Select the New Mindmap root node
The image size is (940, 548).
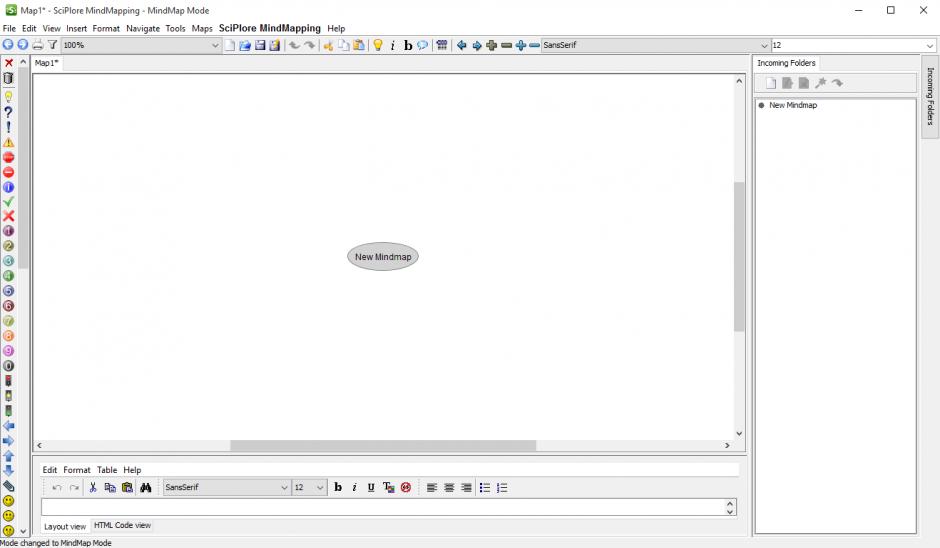click(382, 257)
